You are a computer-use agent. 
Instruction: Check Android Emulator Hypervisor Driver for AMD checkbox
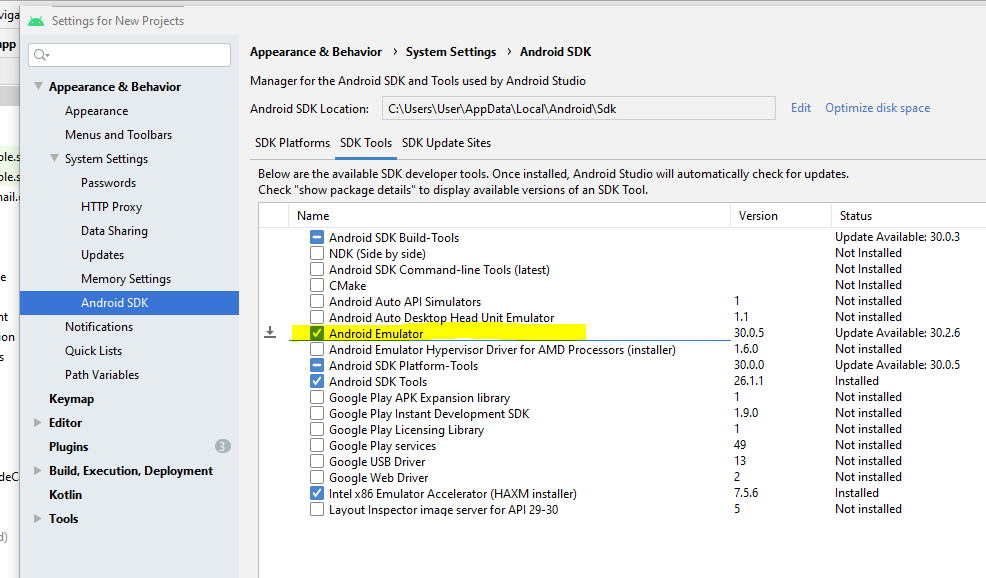[x=317, y=349]
